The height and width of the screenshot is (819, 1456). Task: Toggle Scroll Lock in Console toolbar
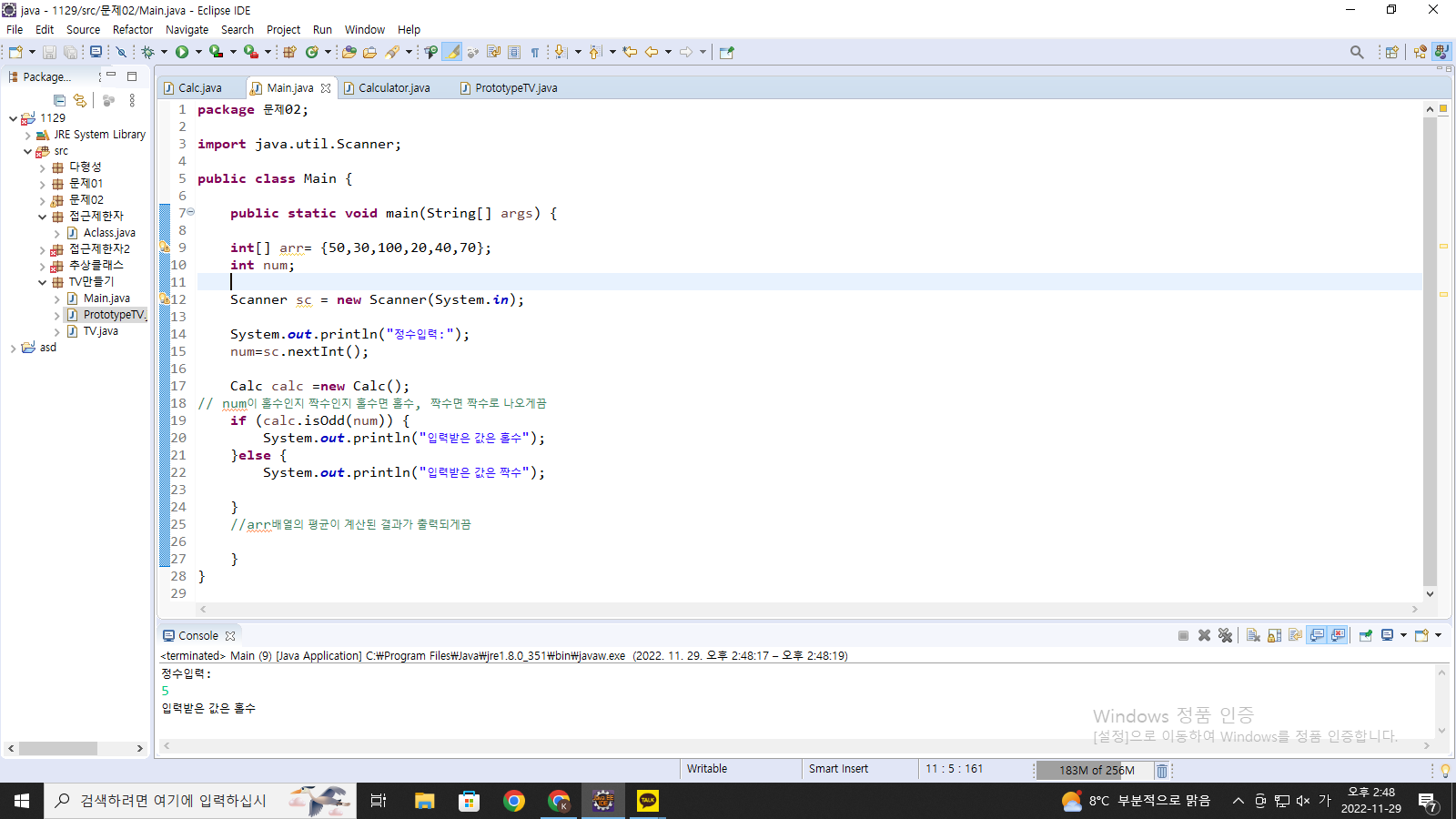(1274, 635)
